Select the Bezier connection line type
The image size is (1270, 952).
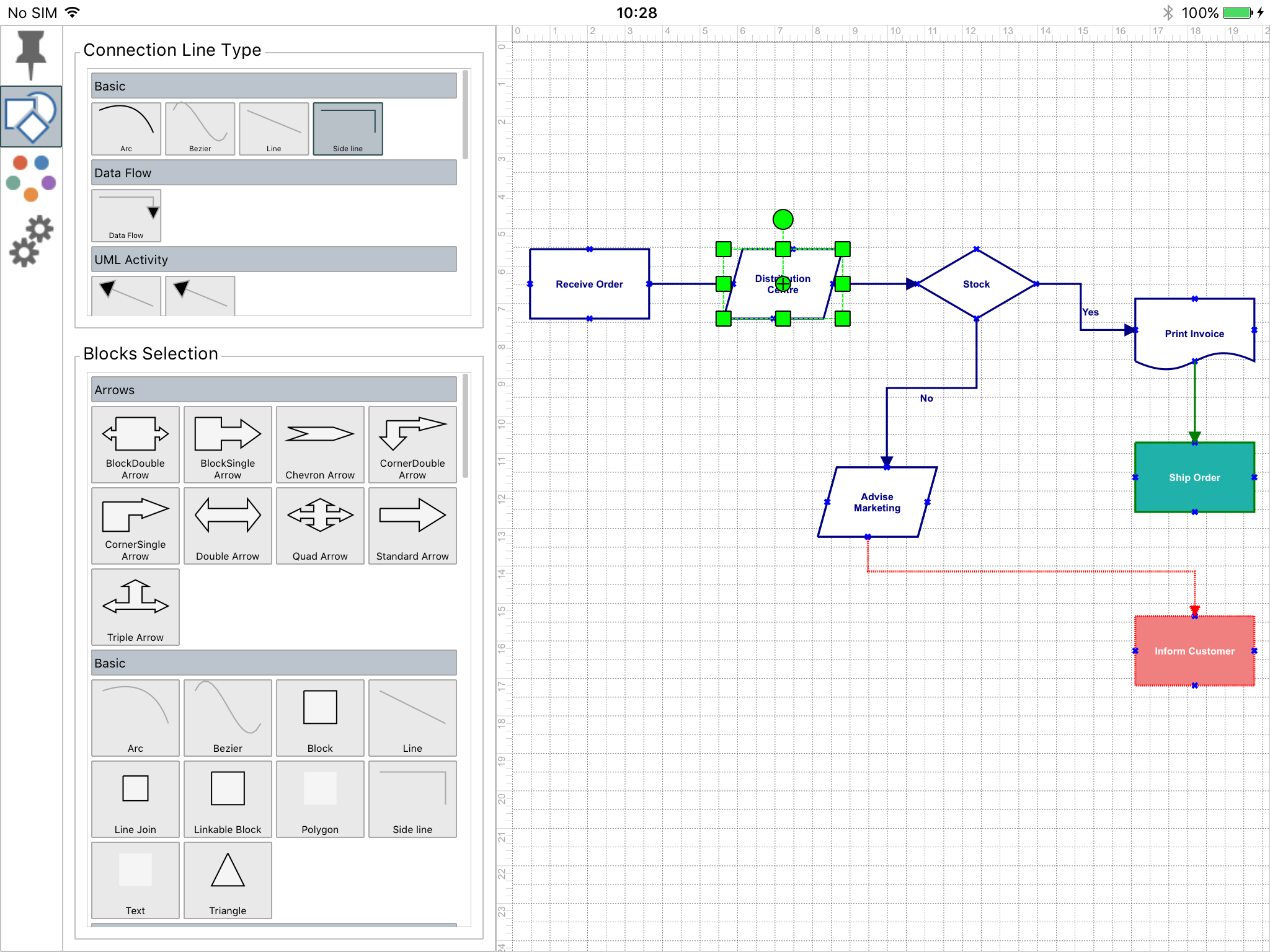pos(199,127)
